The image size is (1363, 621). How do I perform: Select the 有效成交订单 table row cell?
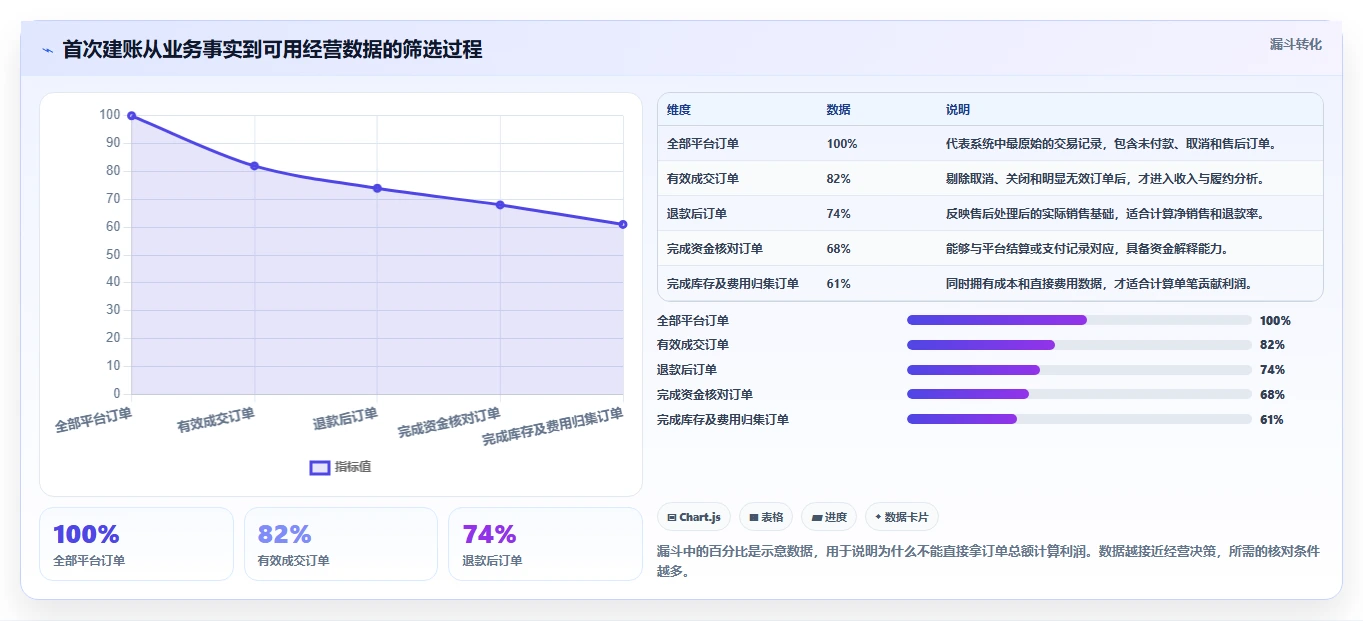click(703, 179)
